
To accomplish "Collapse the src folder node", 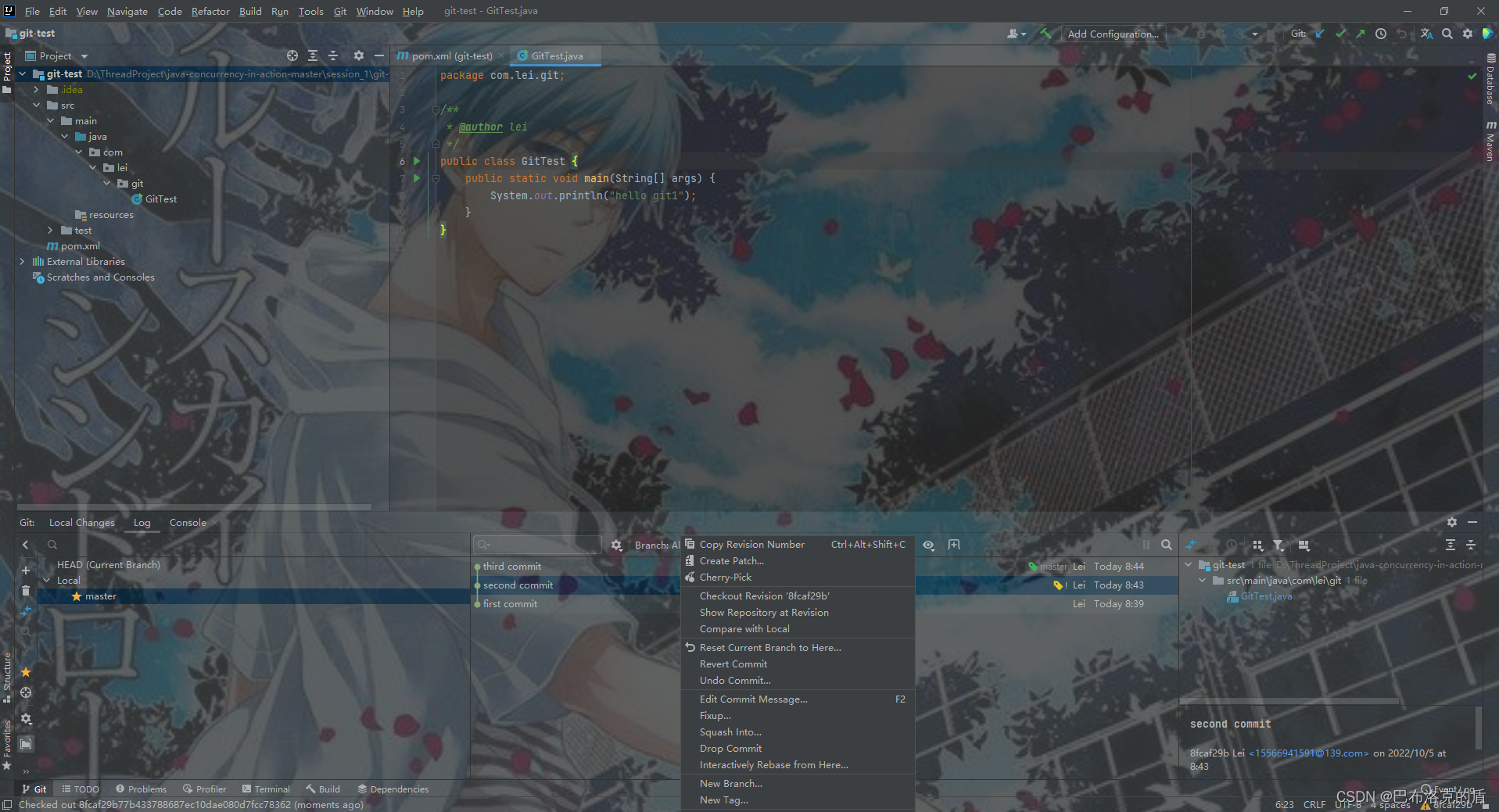I will click(36, 106).
